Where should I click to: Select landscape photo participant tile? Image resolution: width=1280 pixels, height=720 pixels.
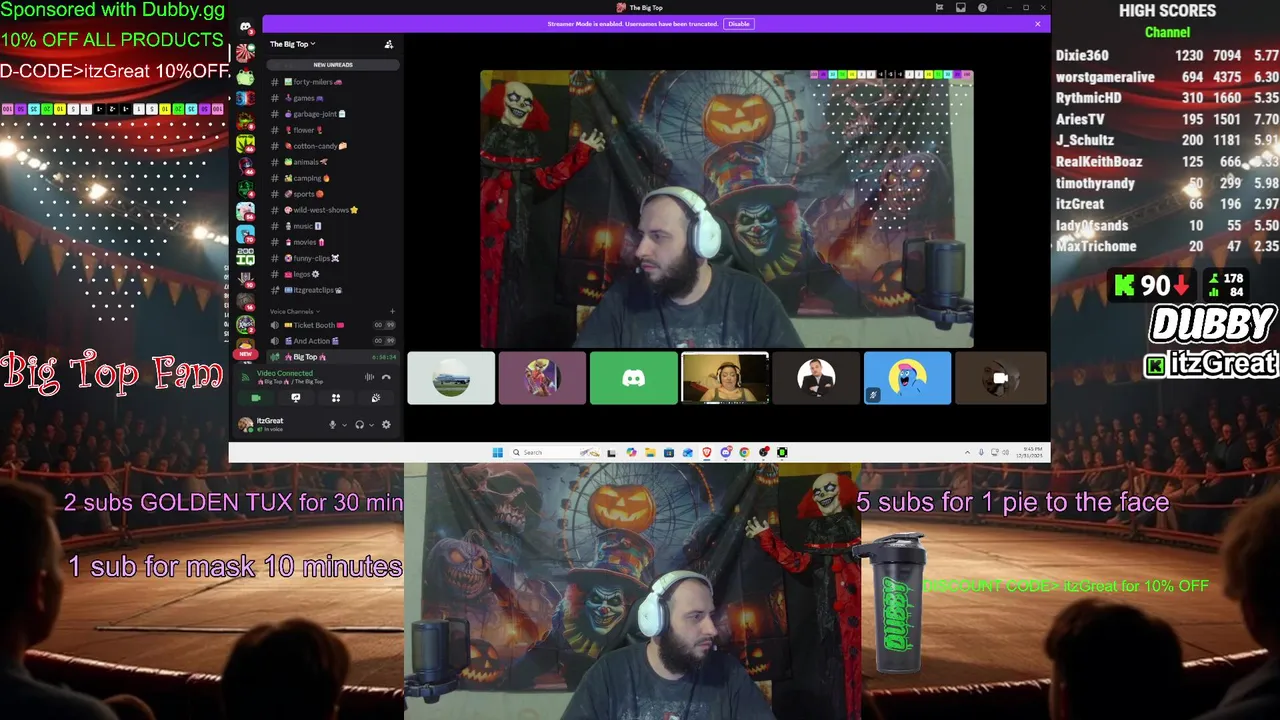[x=451, y=378]
